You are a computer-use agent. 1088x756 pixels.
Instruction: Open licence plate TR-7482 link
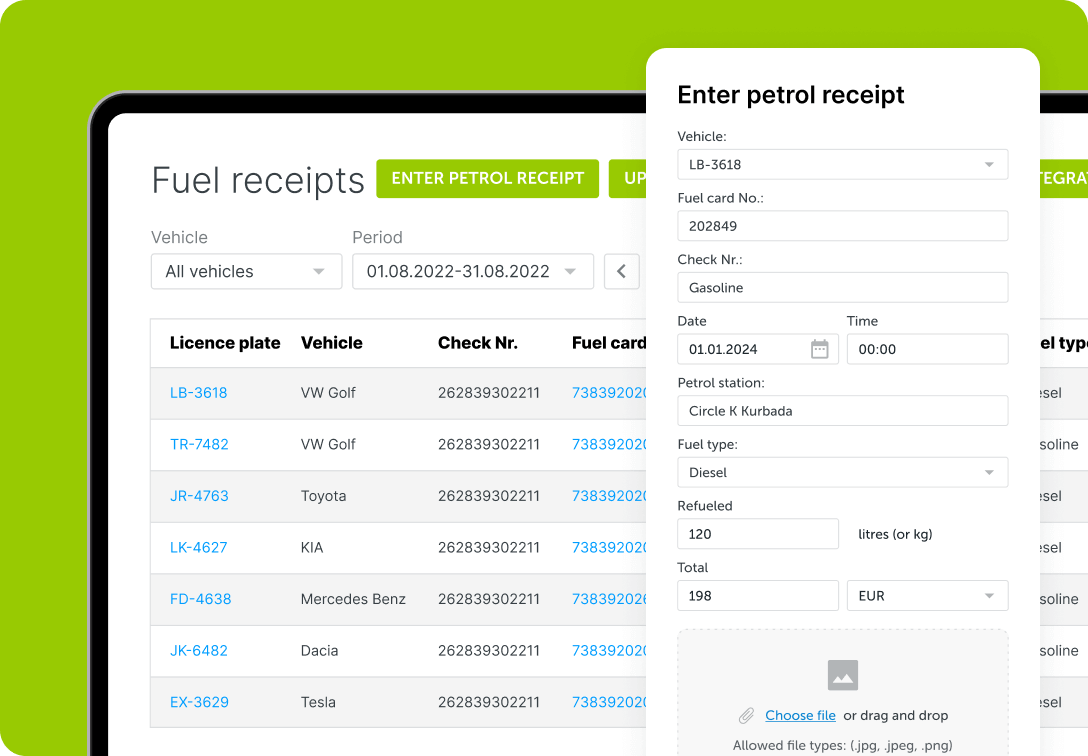[x=199, y=444]
